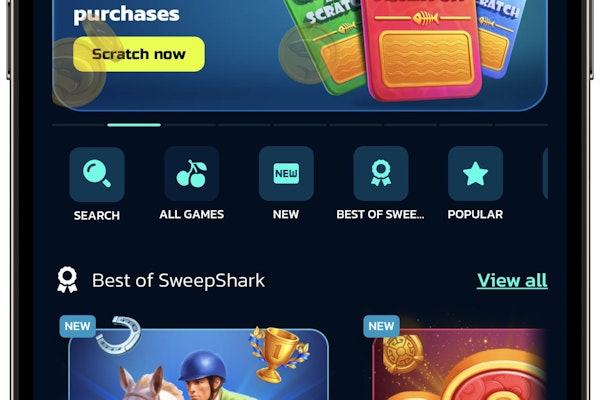The width and height of the screenshot is (600, 400).
Task: Tap the partially hidden category tile after Popular
Action: [545, 174]
